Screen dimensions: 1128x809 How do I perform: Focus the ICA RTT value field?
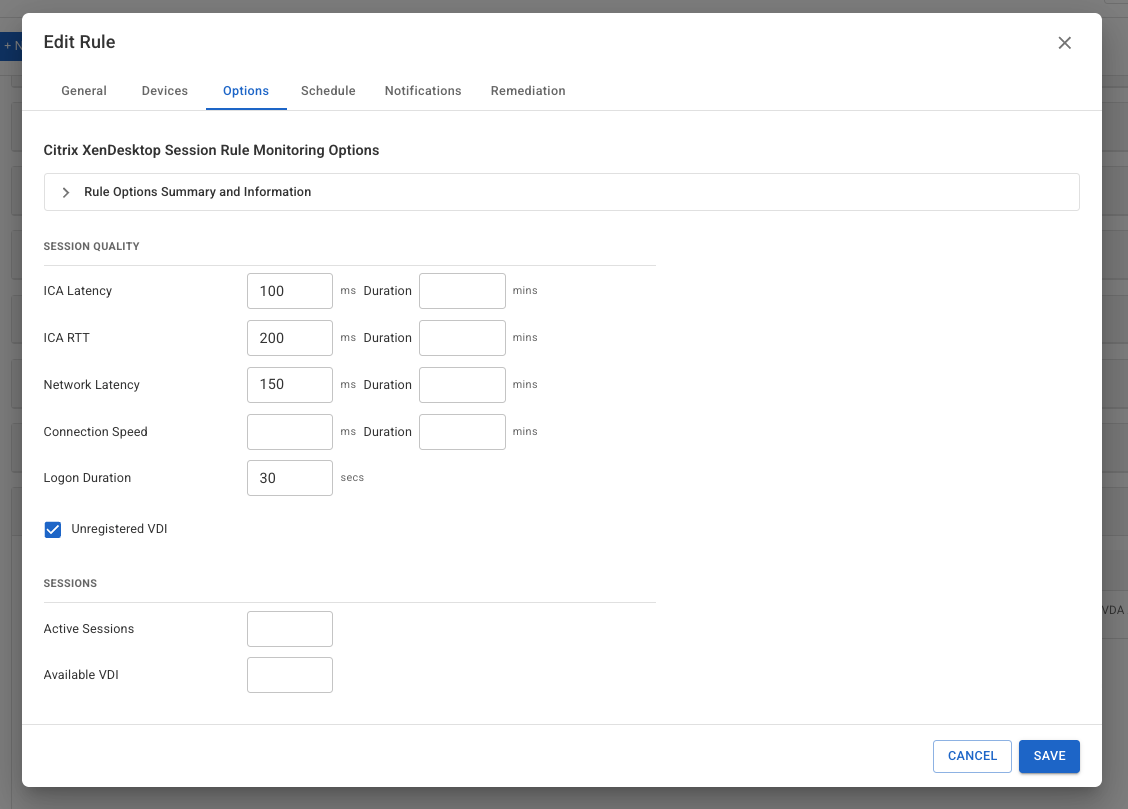click(290, 338)
